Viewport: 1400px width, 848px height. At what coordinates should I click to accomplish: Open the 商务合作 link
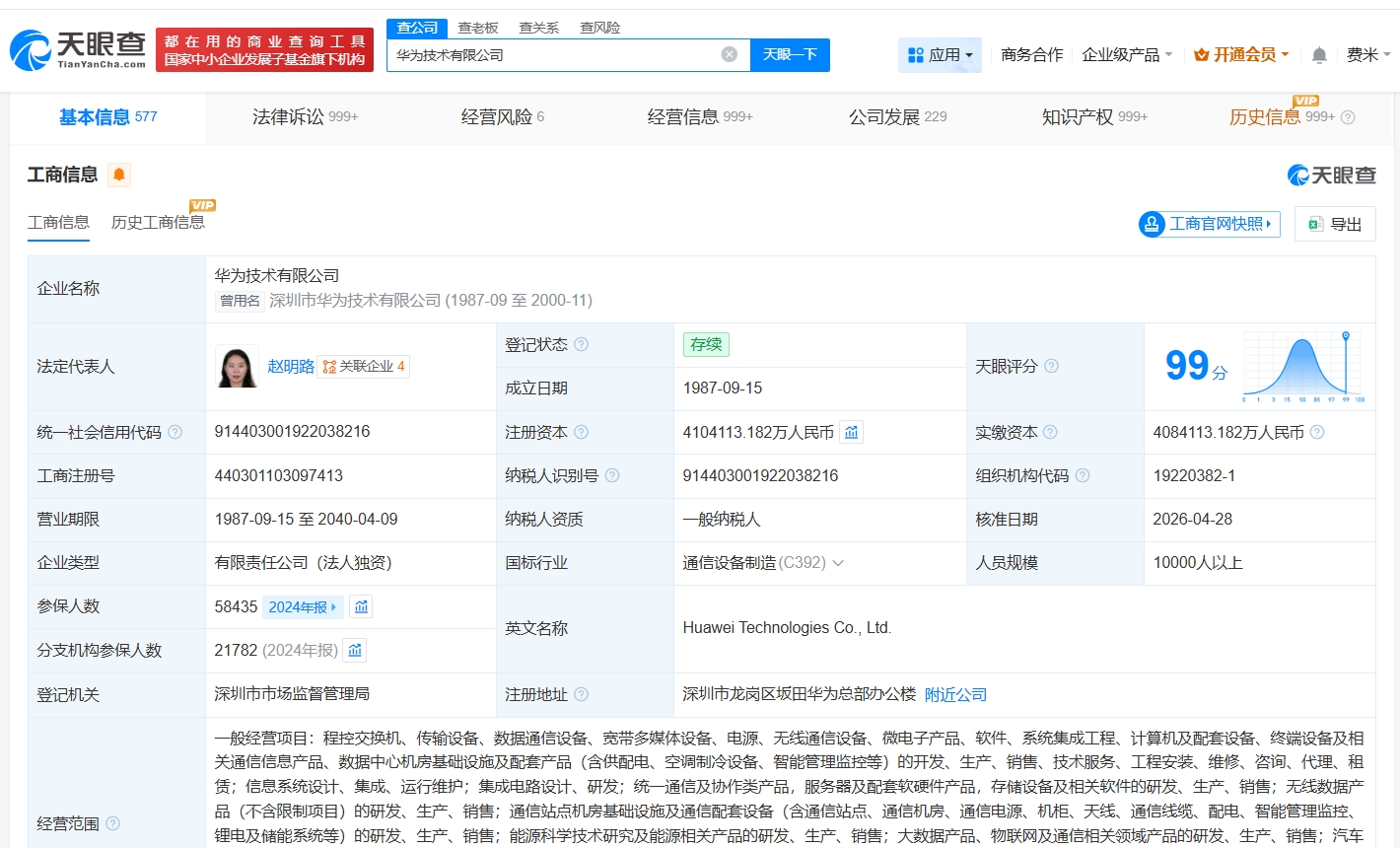coord(1031,55)
